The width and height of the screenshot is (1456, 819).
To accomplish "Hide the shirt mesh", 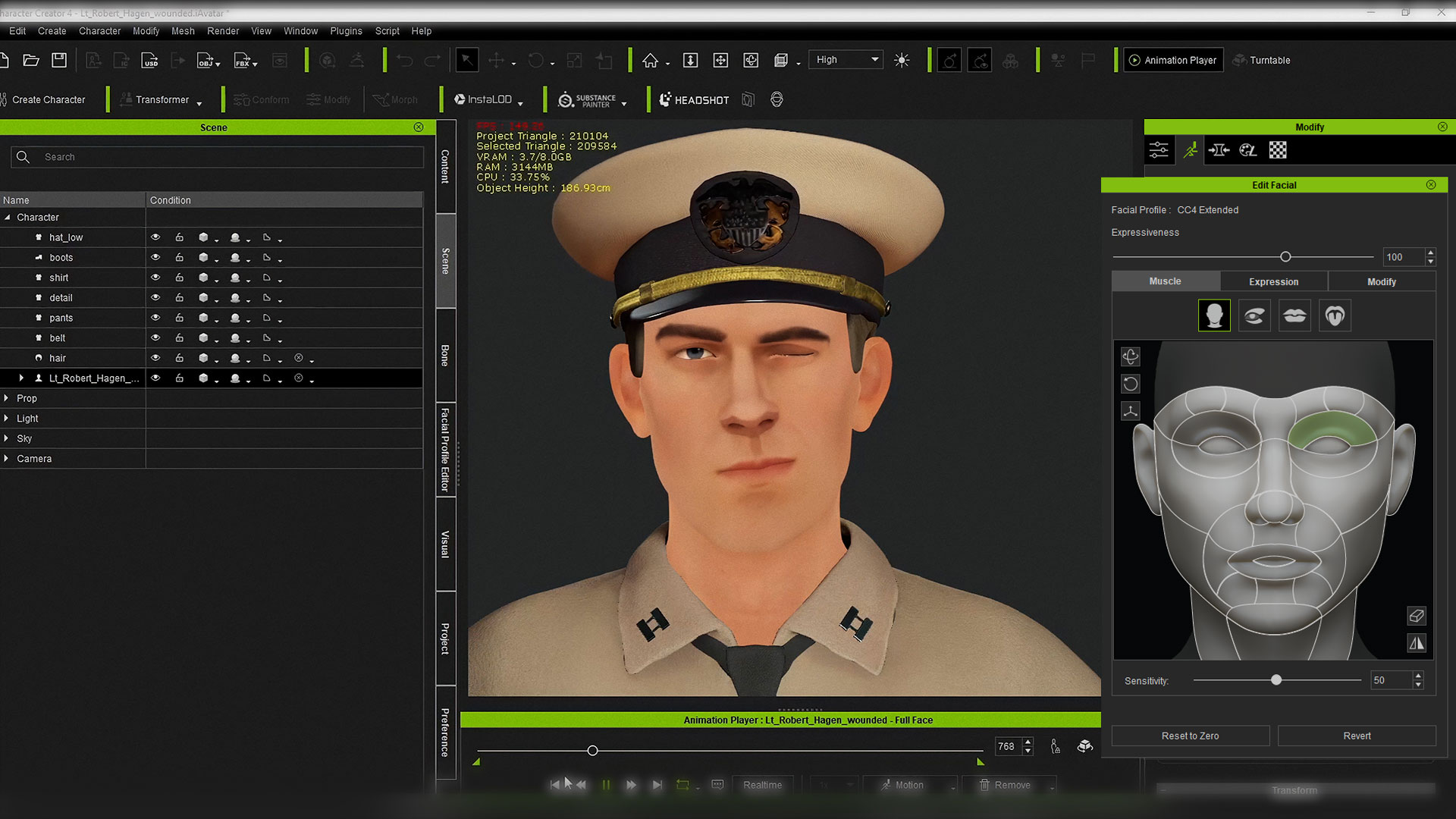I will tap(155, 278).
